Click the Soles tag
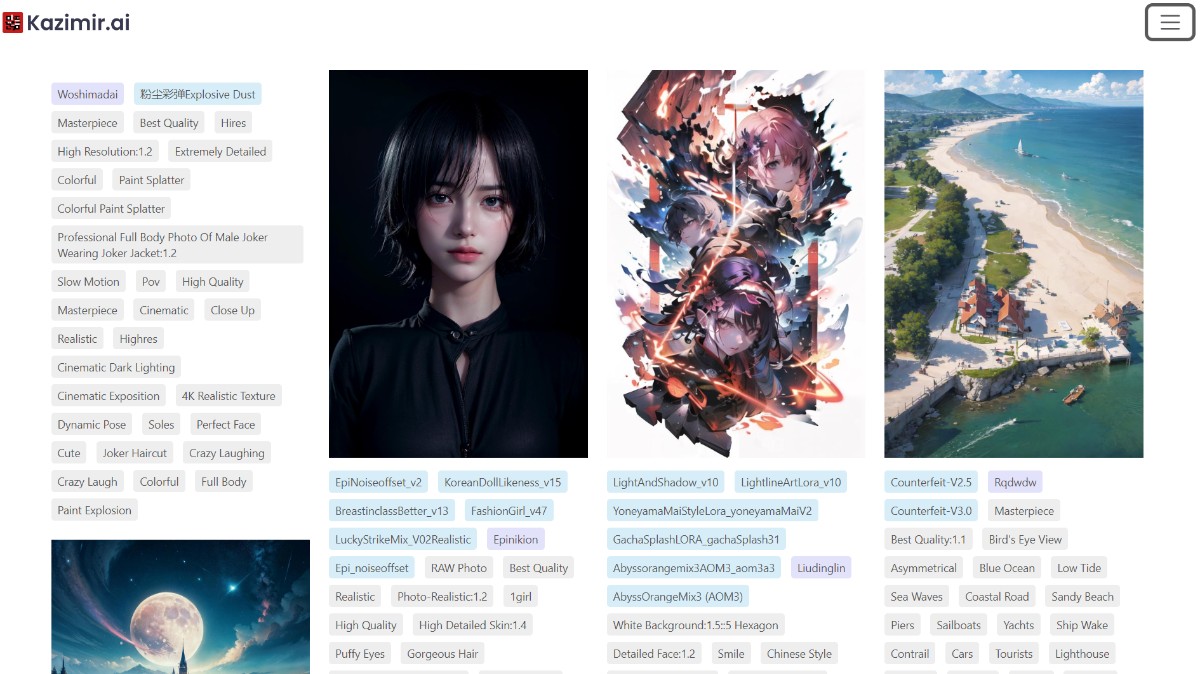 [x=161, y=425]
